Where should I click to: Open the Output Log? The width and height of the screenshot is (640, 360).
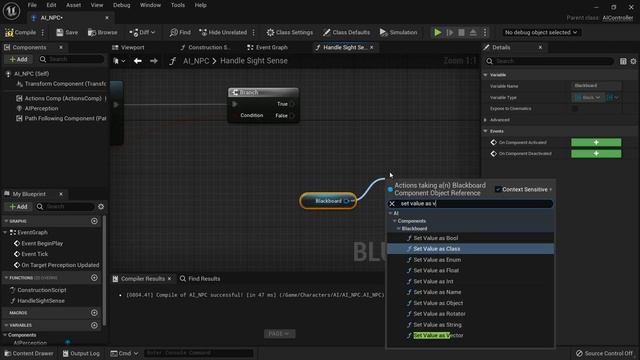click(81, 353)
